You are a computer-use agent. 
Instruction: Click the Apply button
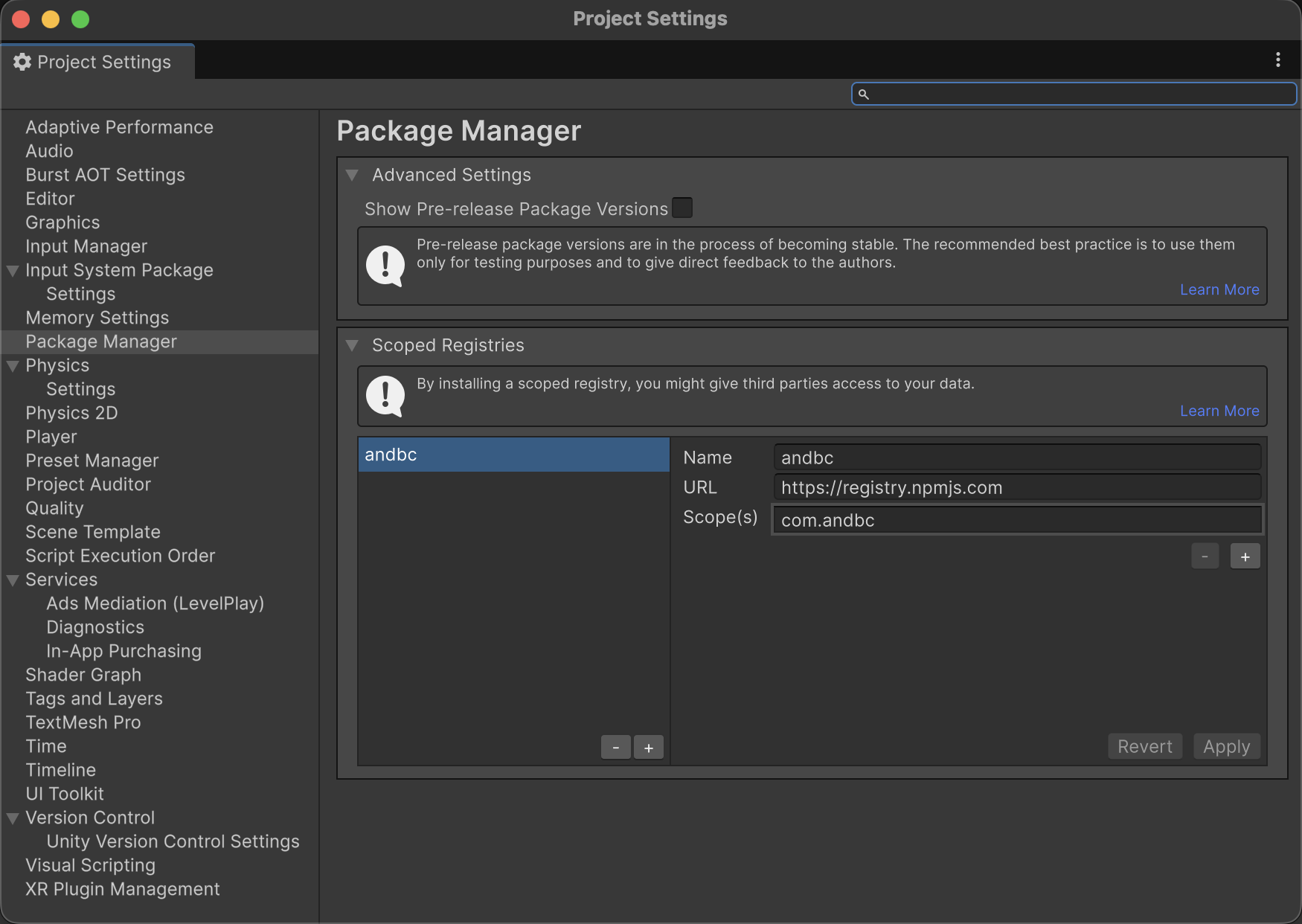pos(1227,746)
